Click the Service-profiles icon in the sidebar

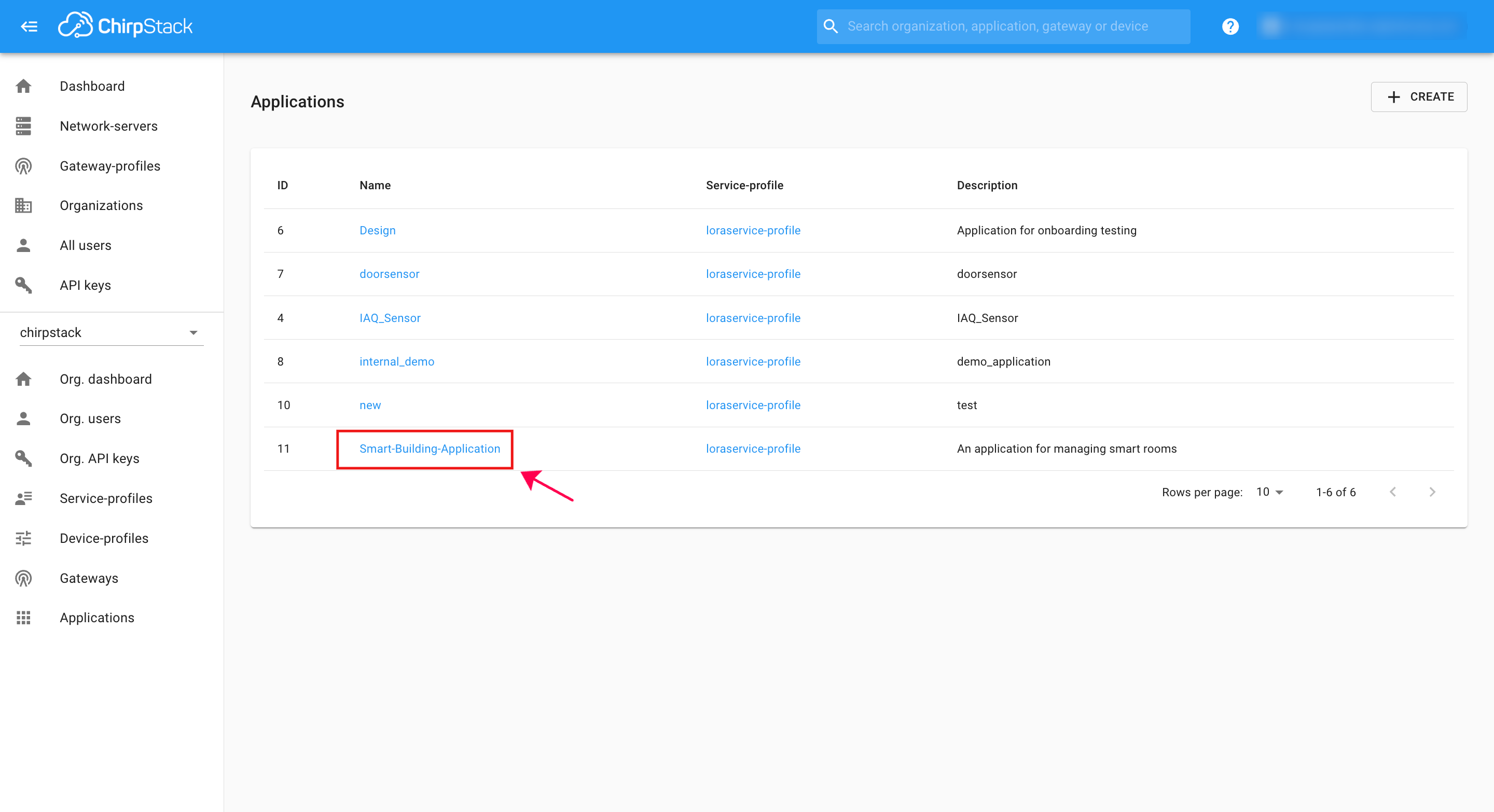(23, 498)
